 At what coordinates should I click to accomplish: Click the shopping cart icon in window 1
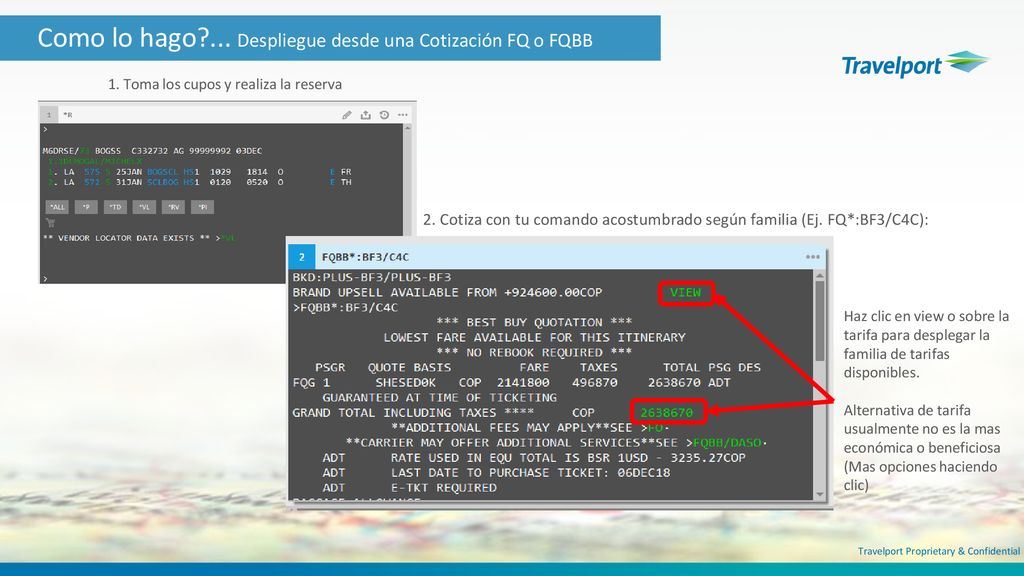tap(50, 223)
